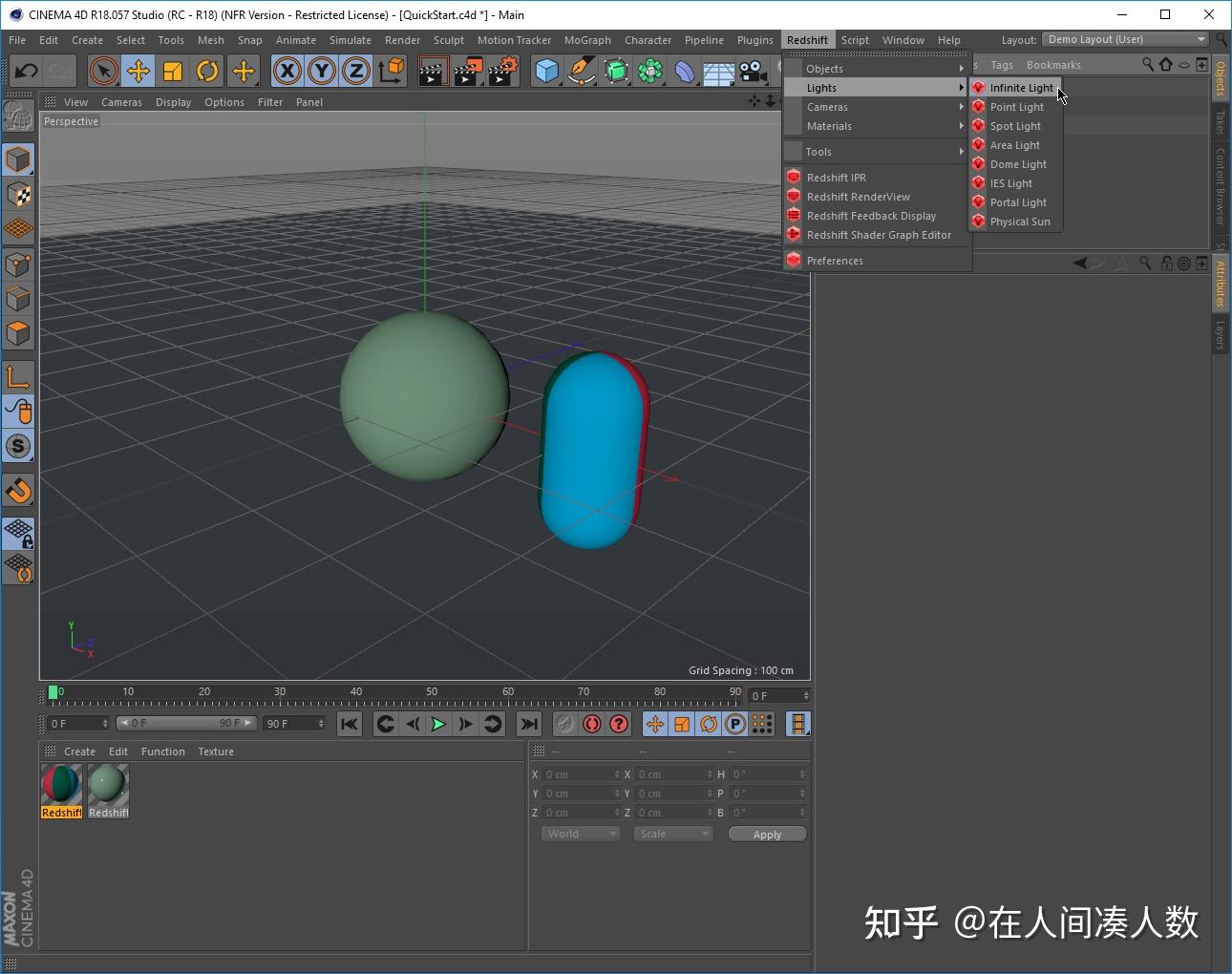The height and width of the screenshot is (974, 1232).
Task: Select the Scale tool
Action: point(173,71)
